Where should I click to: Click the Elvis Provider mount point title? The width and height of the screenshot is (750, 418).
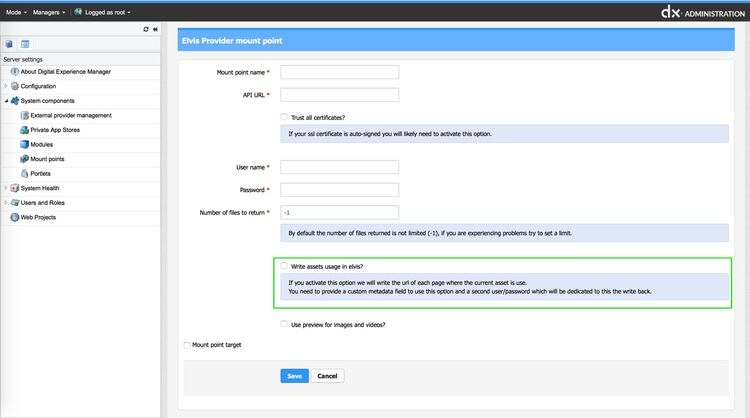(x=232, y=41)
